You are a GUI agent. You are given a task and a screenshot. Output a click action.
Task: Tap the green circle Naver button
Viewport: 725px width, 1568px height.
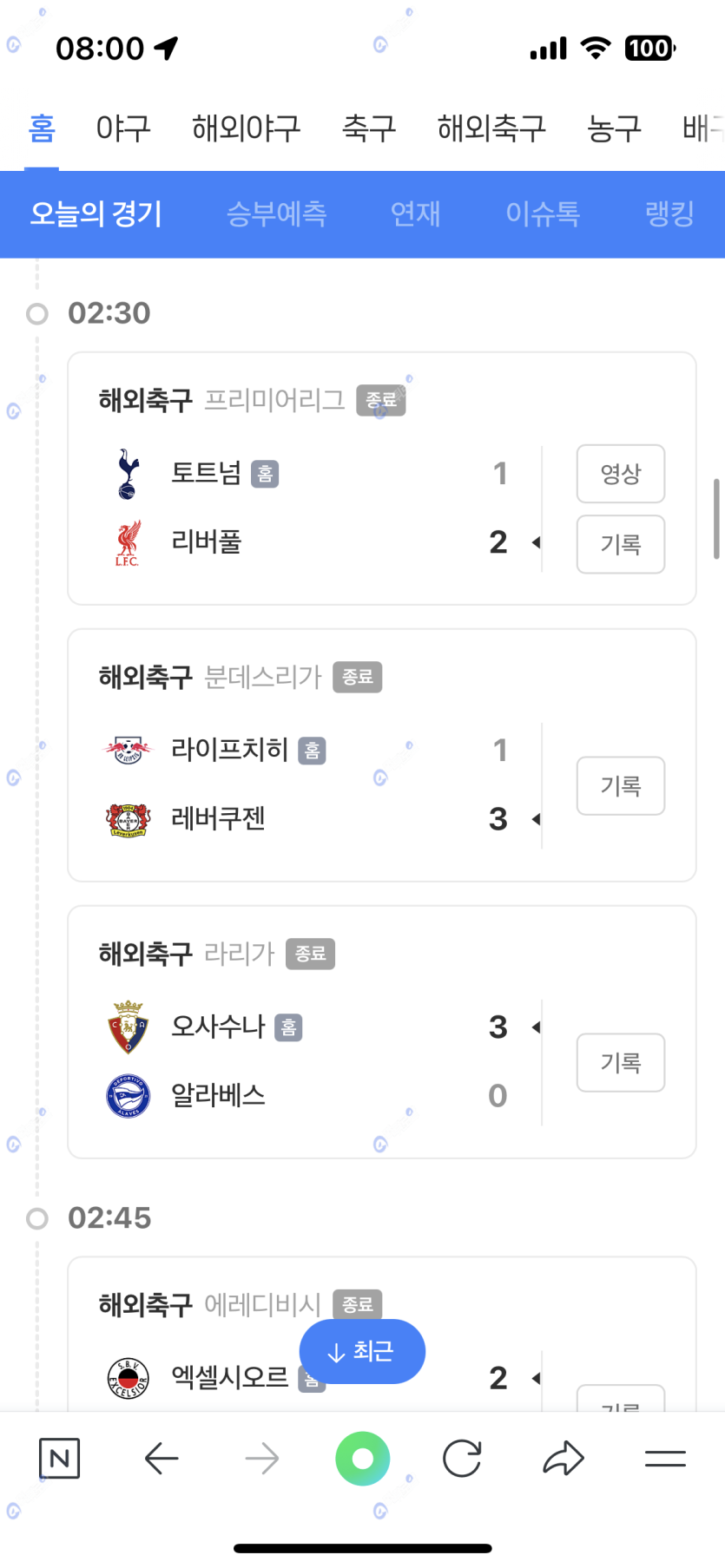pos(363,1458)
